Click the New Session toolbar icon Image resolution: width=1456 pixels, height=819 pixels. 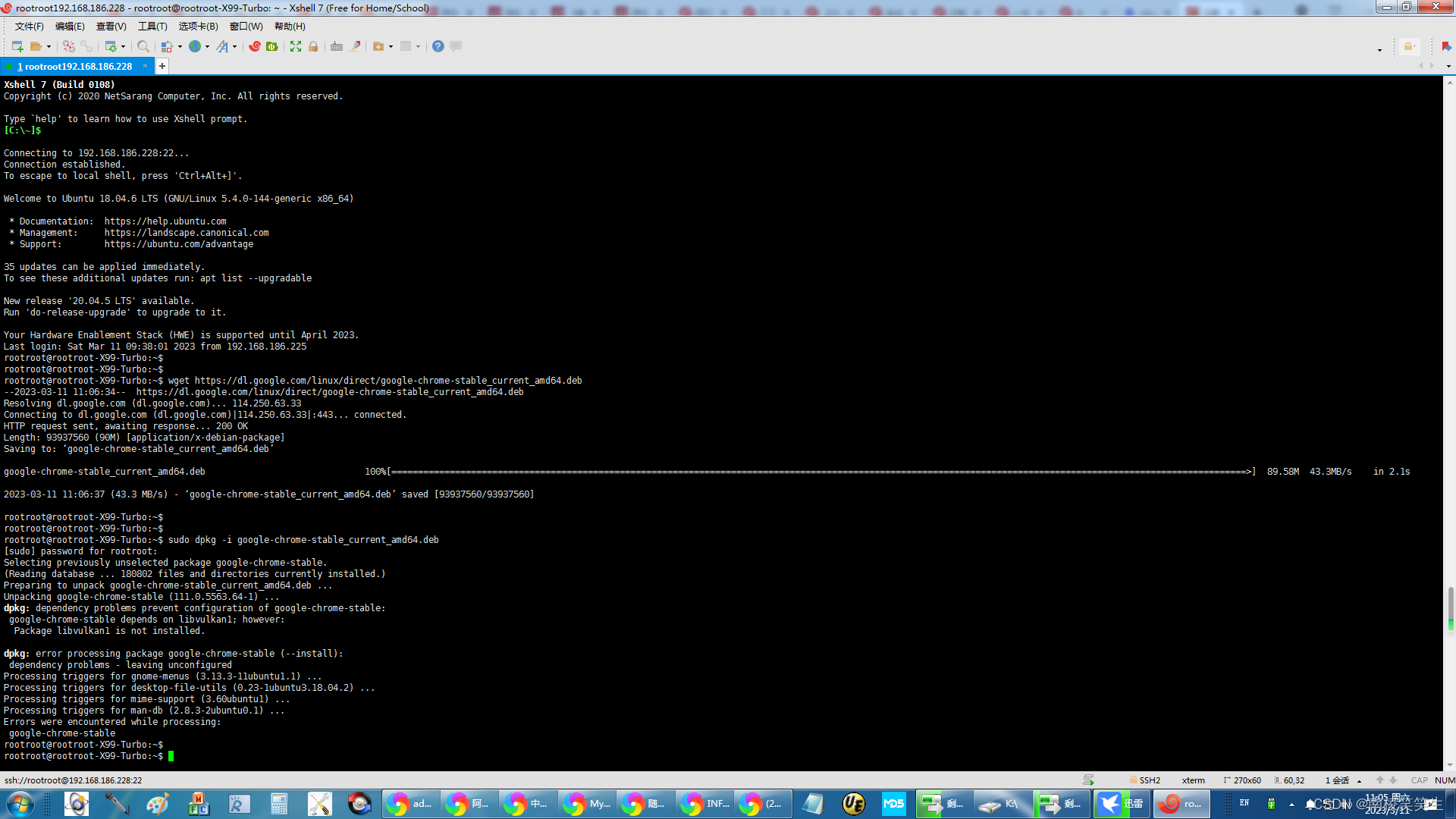click(17, 46)
